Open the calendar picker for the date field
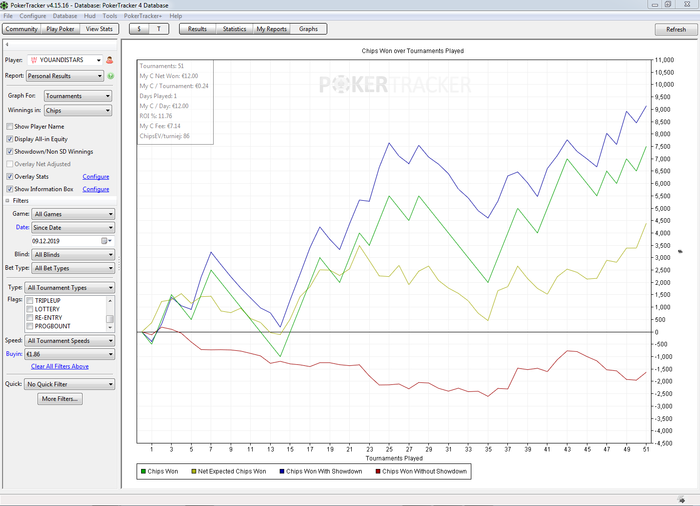Image resolution: width=700 pixels, height=506 pixels. 104,241
